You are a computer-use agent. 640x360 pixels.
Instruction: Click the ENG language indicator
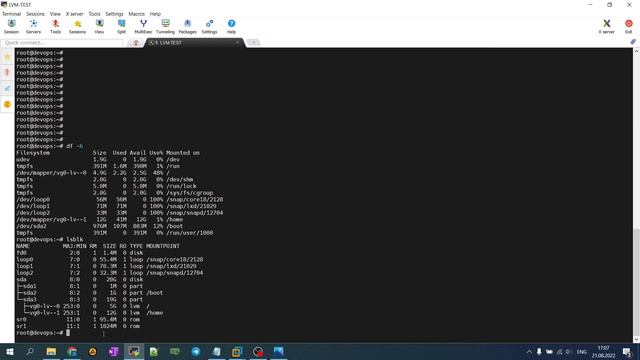click(582, 351)
